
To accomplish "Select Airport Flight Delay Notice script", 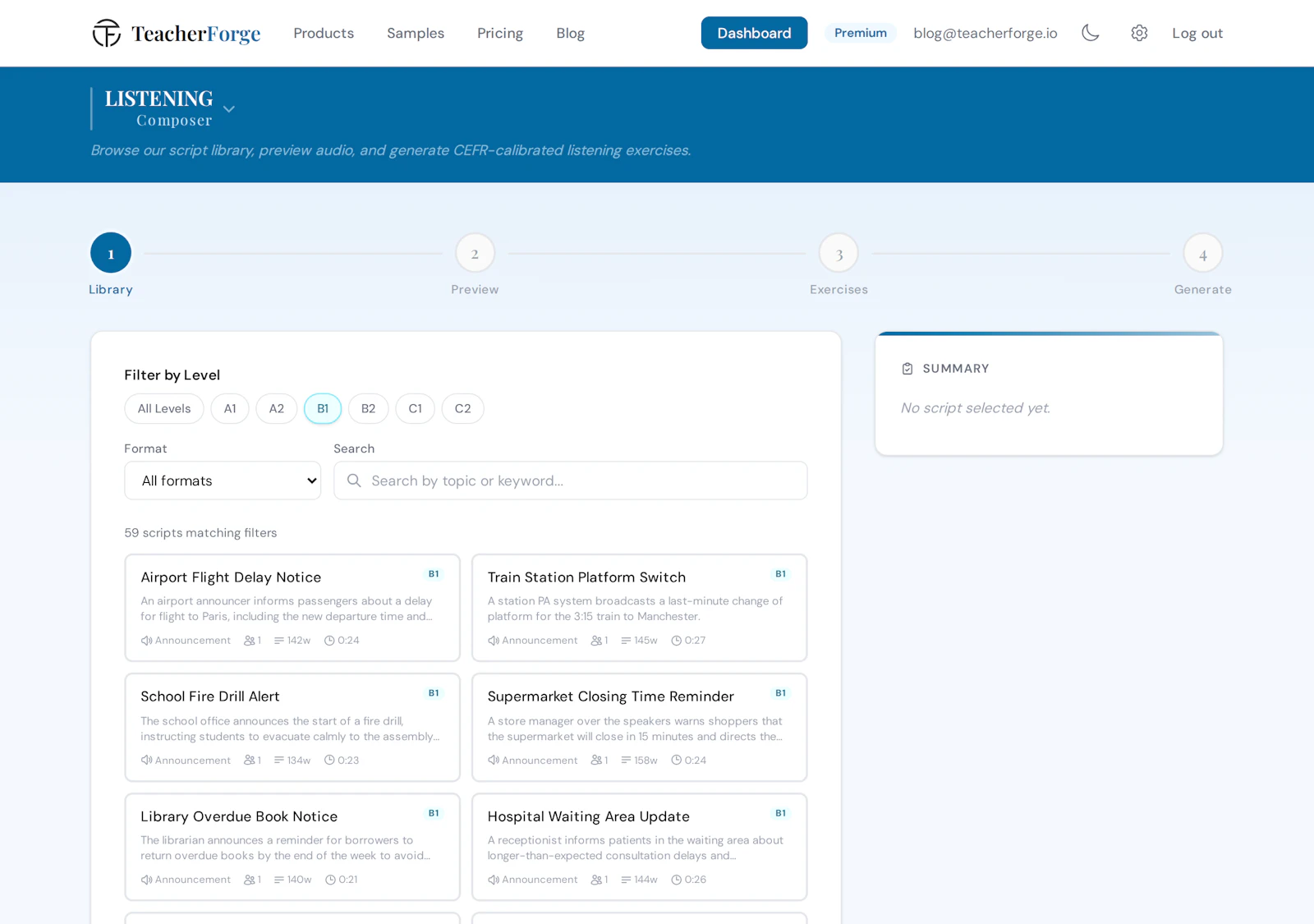I will coord(292,608).
